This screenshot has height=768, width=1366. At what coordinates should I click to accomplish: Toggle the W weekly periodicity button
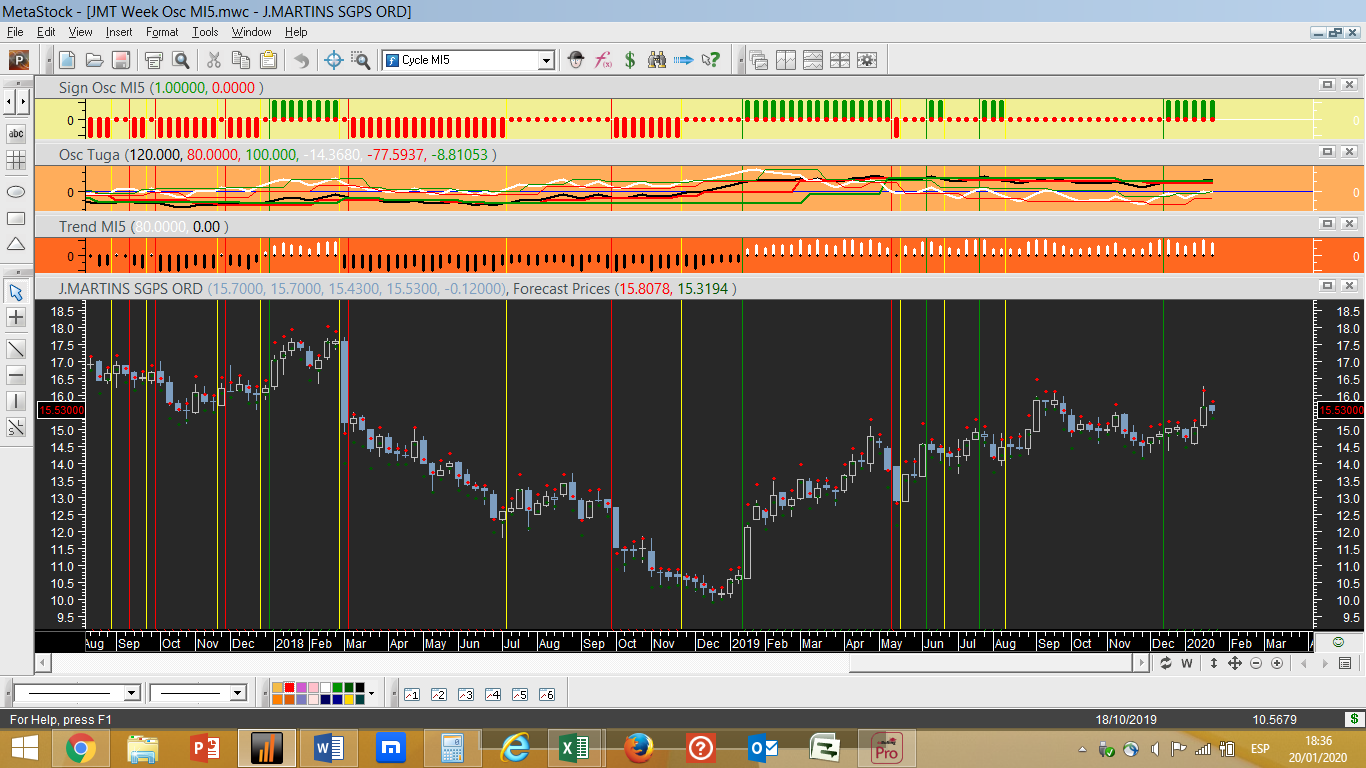coord(1188,663)
